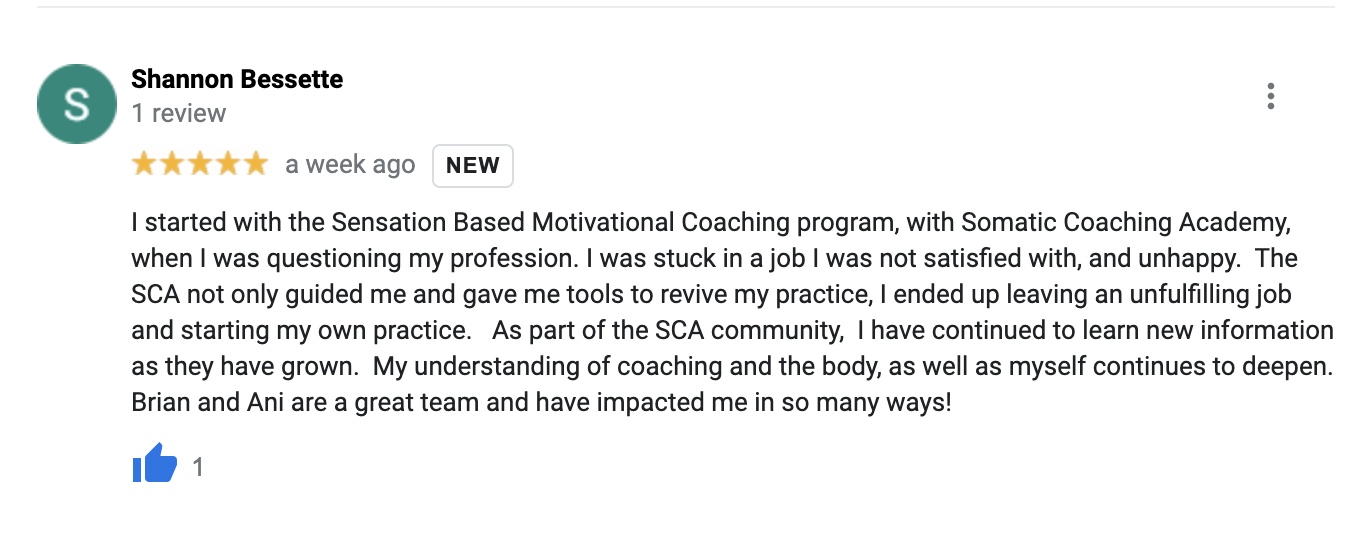The image size is (1358, 538).
Task: Click the third rating star
Action: point(200,164)
